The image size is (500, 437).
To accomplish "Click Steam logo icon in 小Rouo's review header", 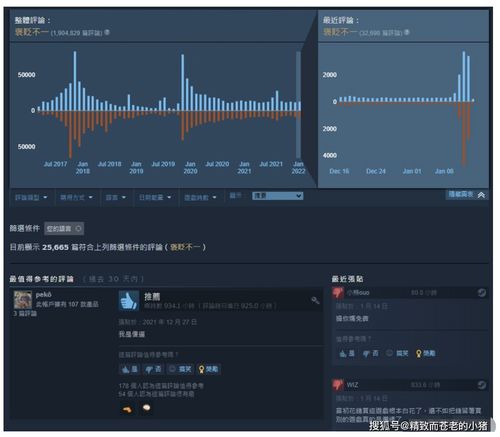I will (x=482, y=293).
